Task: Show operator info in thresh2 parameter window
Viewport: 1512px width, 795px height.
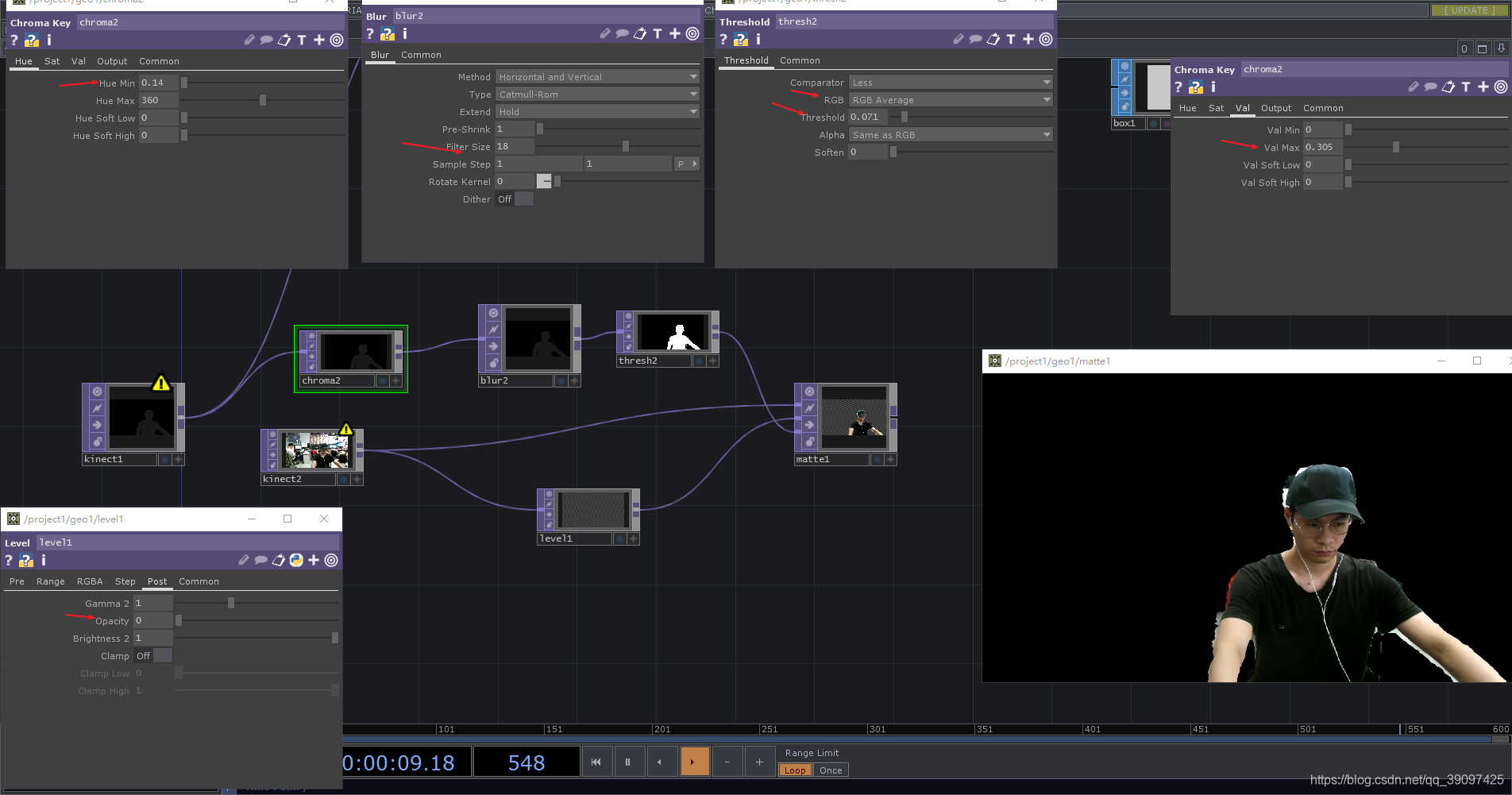Action: coord(758,39)
